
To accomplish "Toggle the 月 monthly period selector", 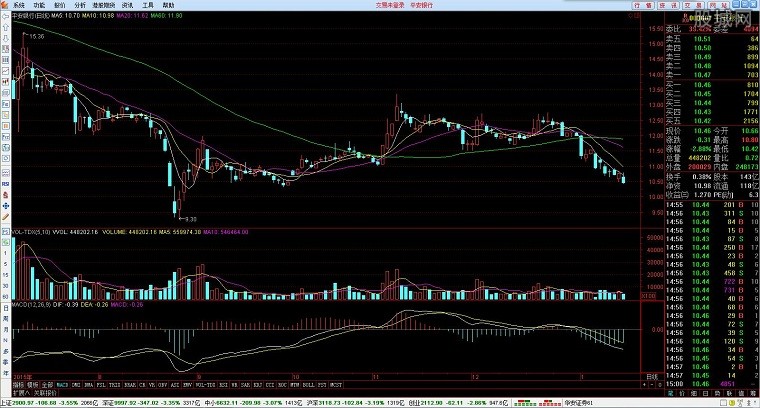I will tap(6, 330).
